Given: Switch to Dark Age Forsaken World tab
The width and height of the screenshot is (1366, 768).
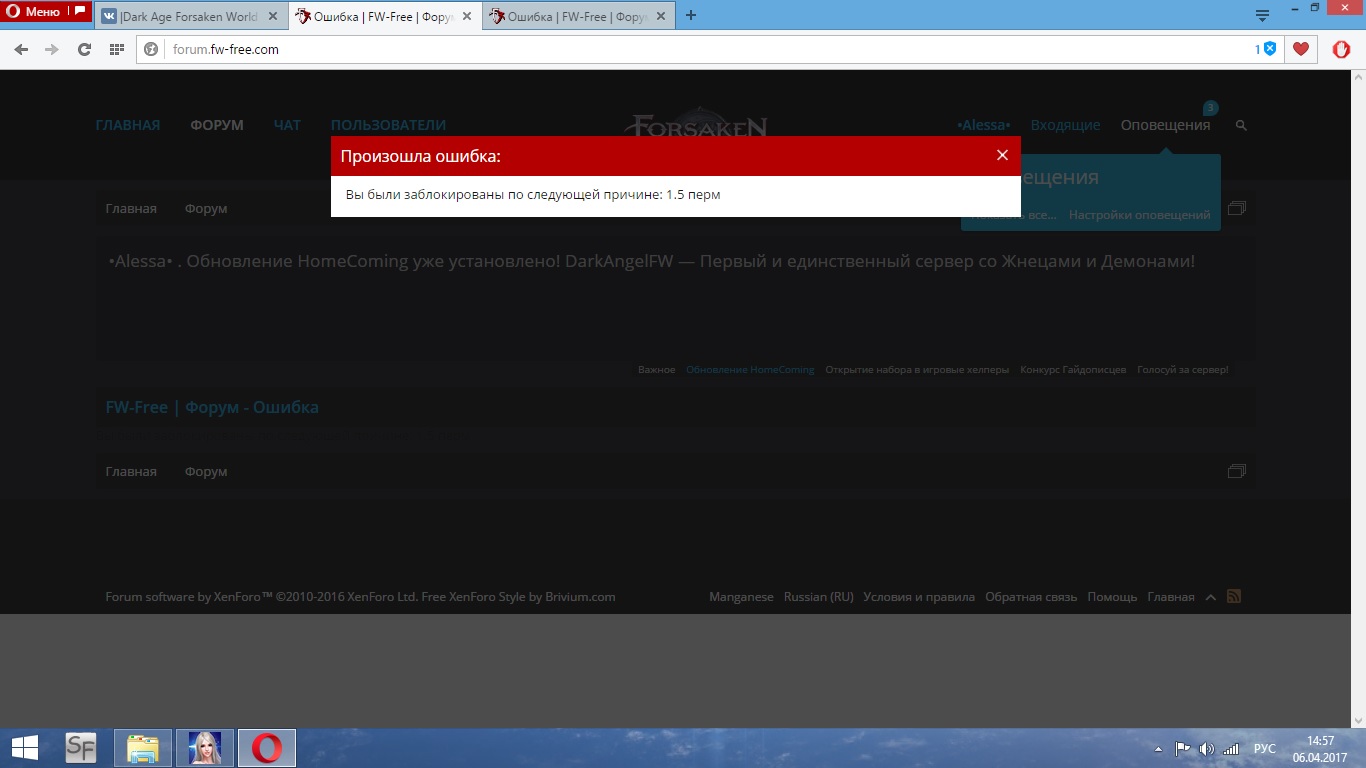Looking at the screenshot, I should coord(190,17).
